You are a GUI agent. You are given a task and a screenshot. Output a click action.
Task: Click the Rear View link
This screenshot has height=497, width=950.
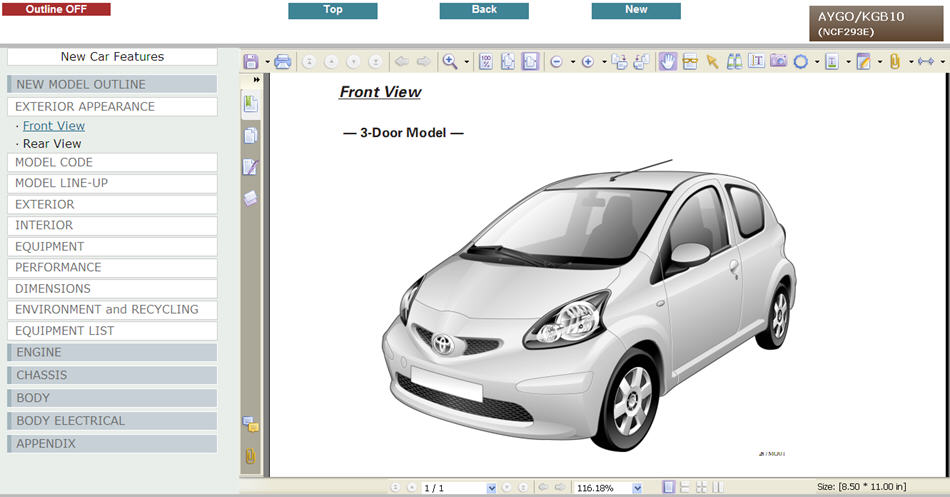pyautogui.click(x=52, y=144)
